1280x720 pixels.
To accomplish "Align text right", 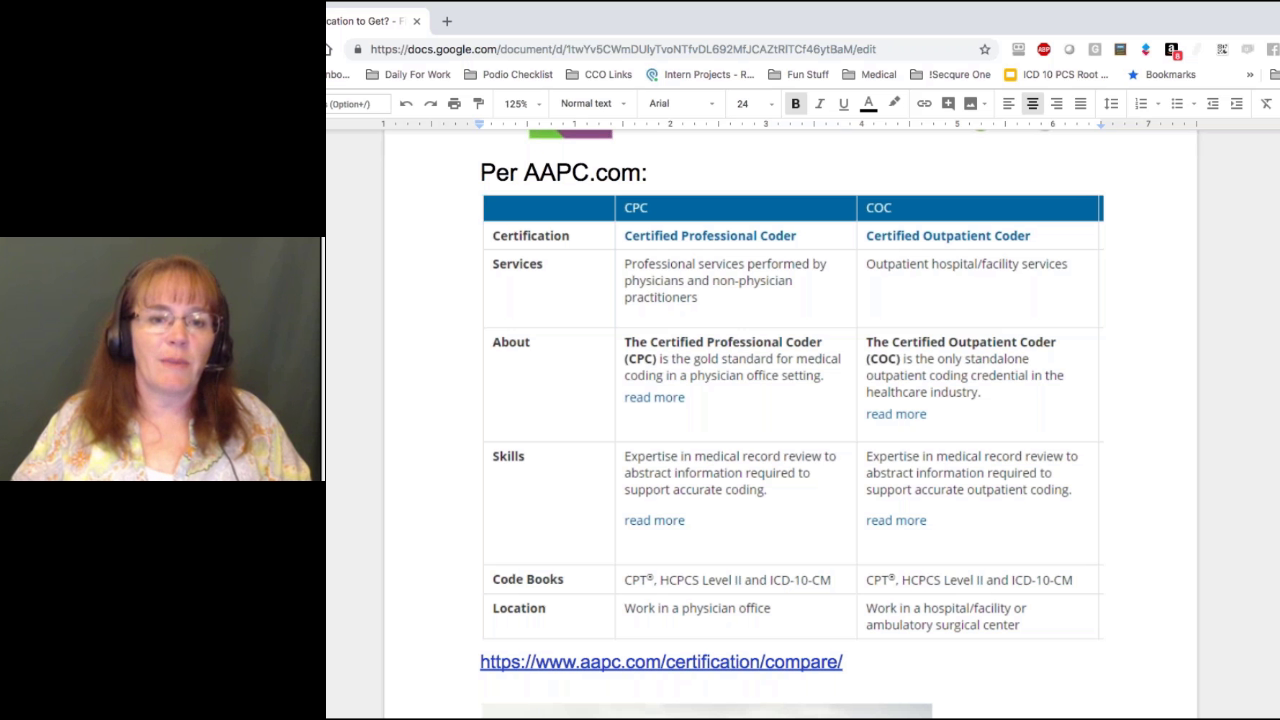I will pyautogui.click(x=1056, y=104).
